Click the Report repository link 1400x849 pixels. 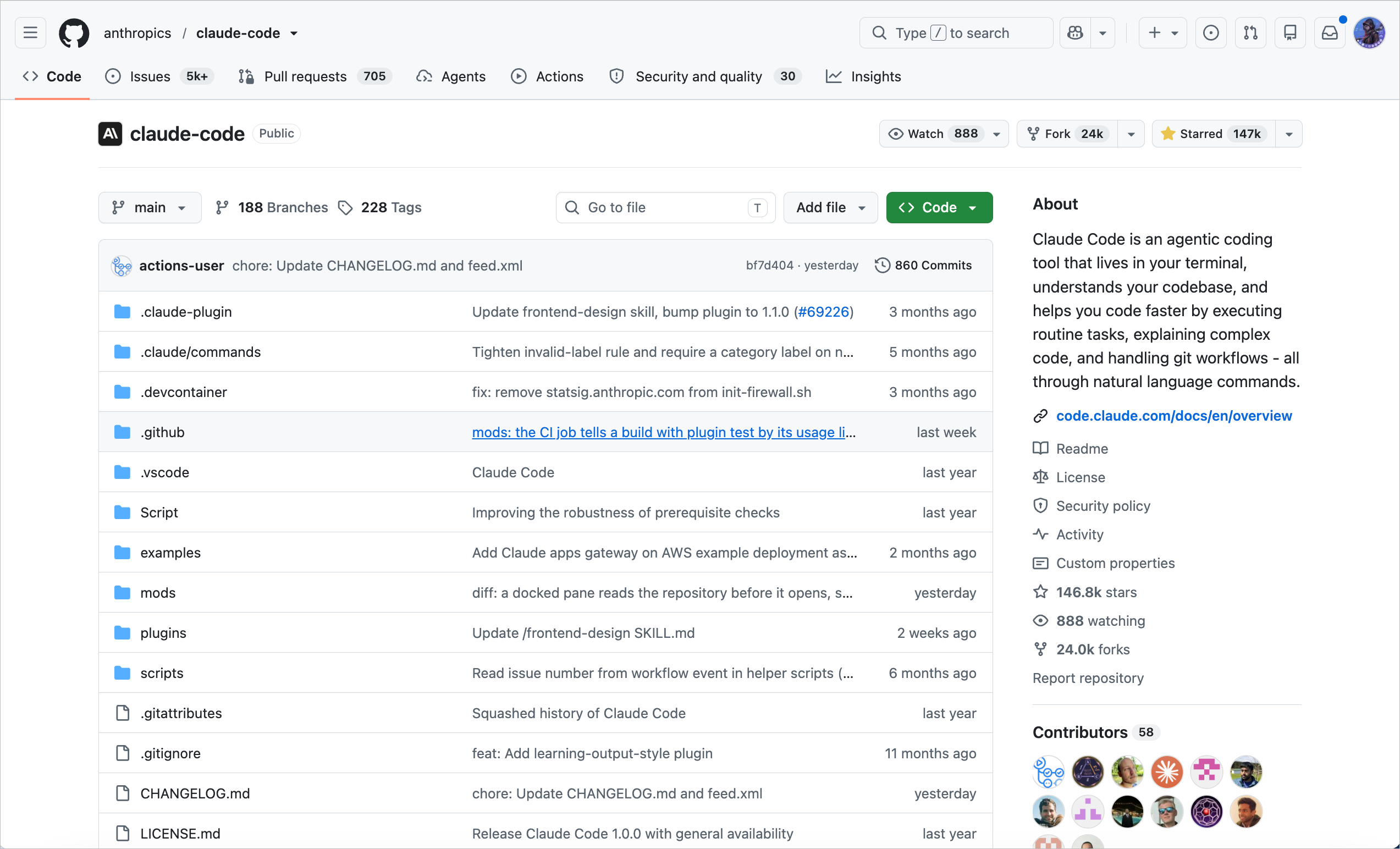(1088, 679)
